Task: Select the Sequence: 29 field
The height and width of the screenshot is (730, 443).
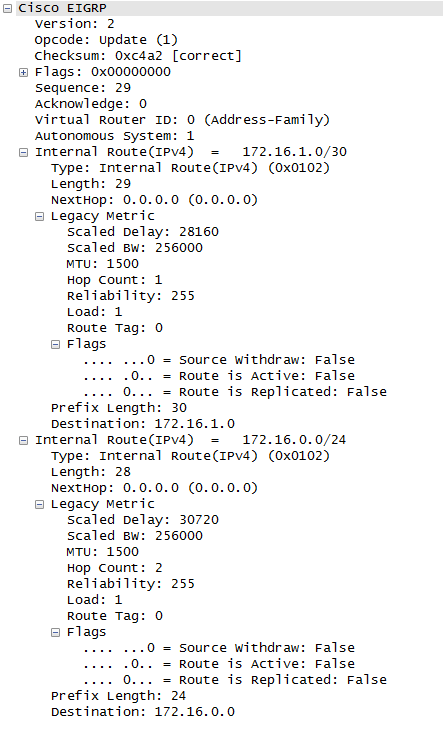Action: [x=83, y=88]
